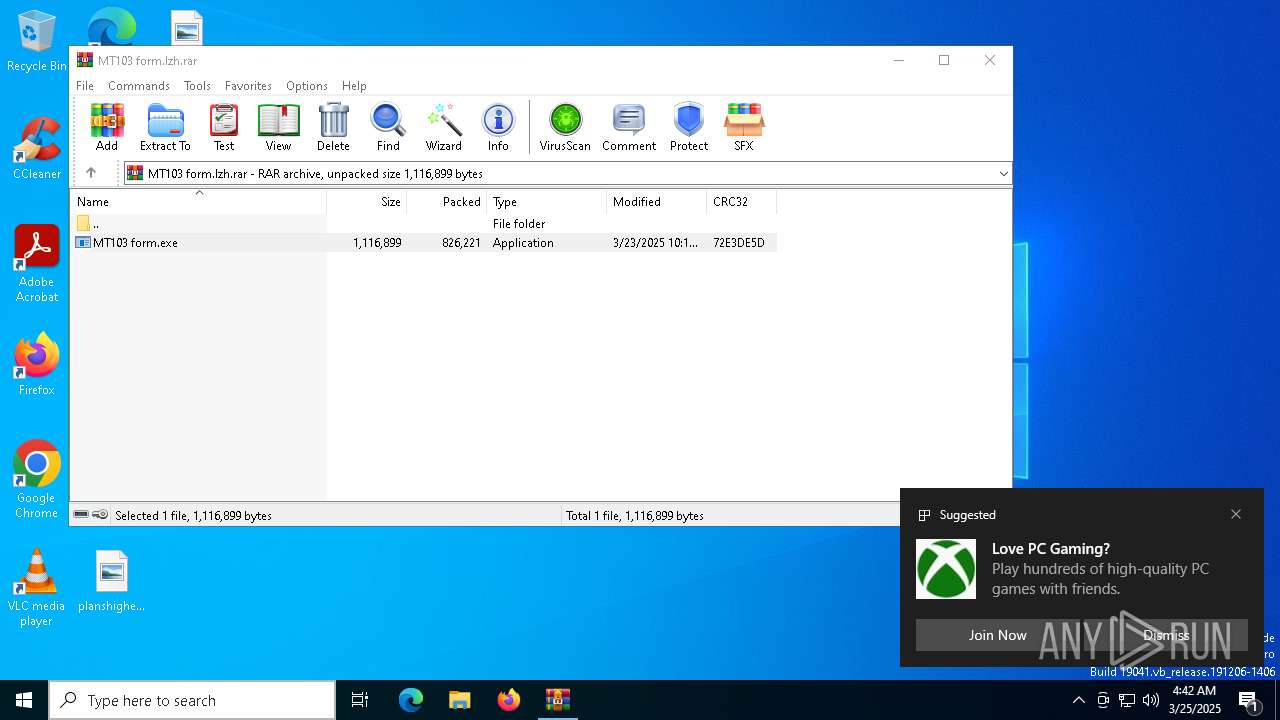The image size is (1280, 720).
Task: Select the MT103 form.exe file row
Action: click(x=424, y=243)
